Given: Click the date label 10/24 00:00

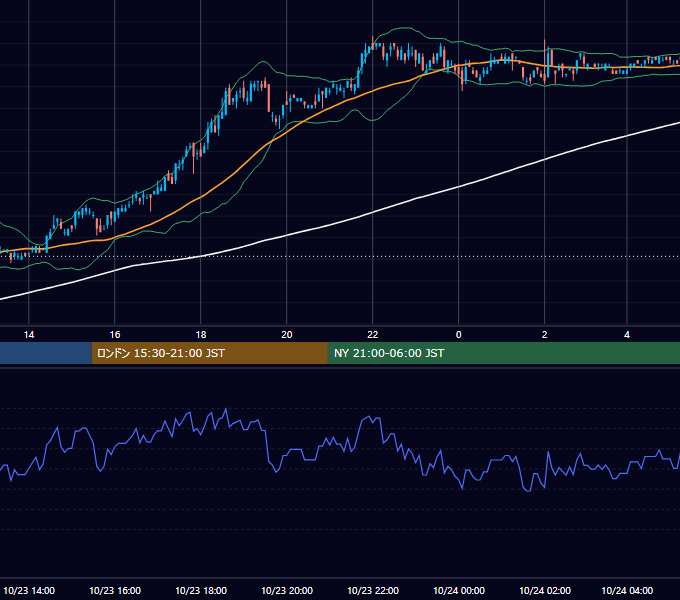Looking at the screenshot, I should 459,590.
